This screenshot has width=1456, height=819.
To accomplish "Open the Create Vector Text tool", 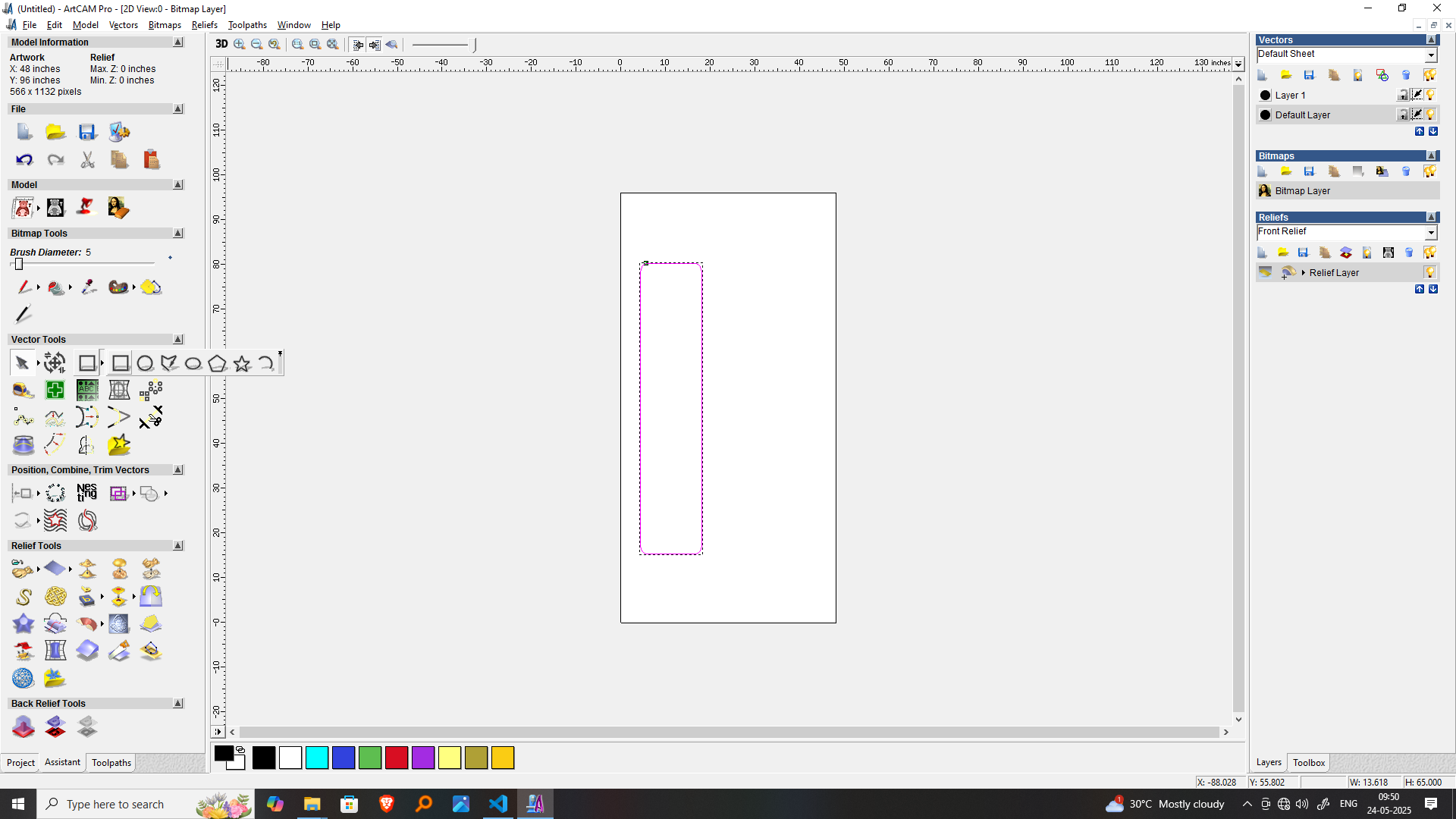I will tap(87, 390).
